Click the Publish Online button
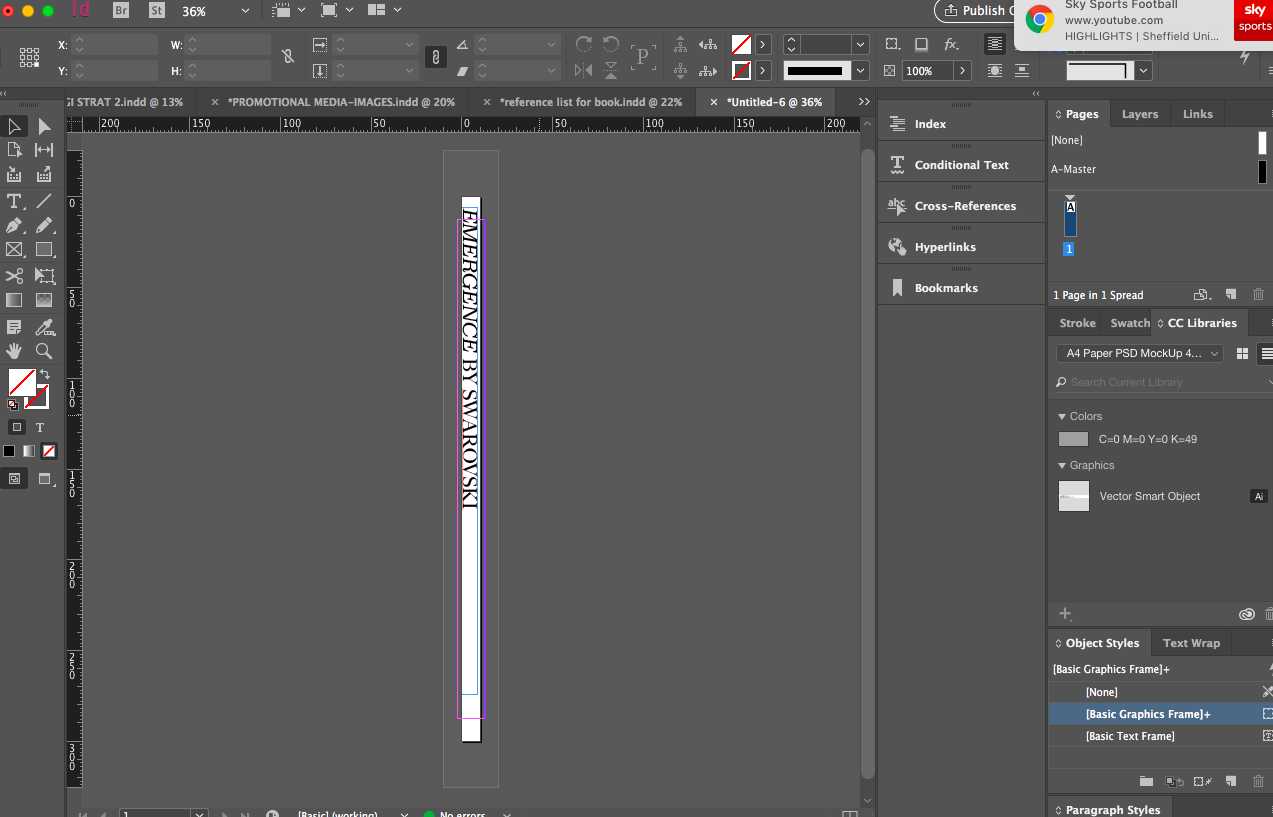Viewport: 1273px width, 817px height. click(975, 11)
